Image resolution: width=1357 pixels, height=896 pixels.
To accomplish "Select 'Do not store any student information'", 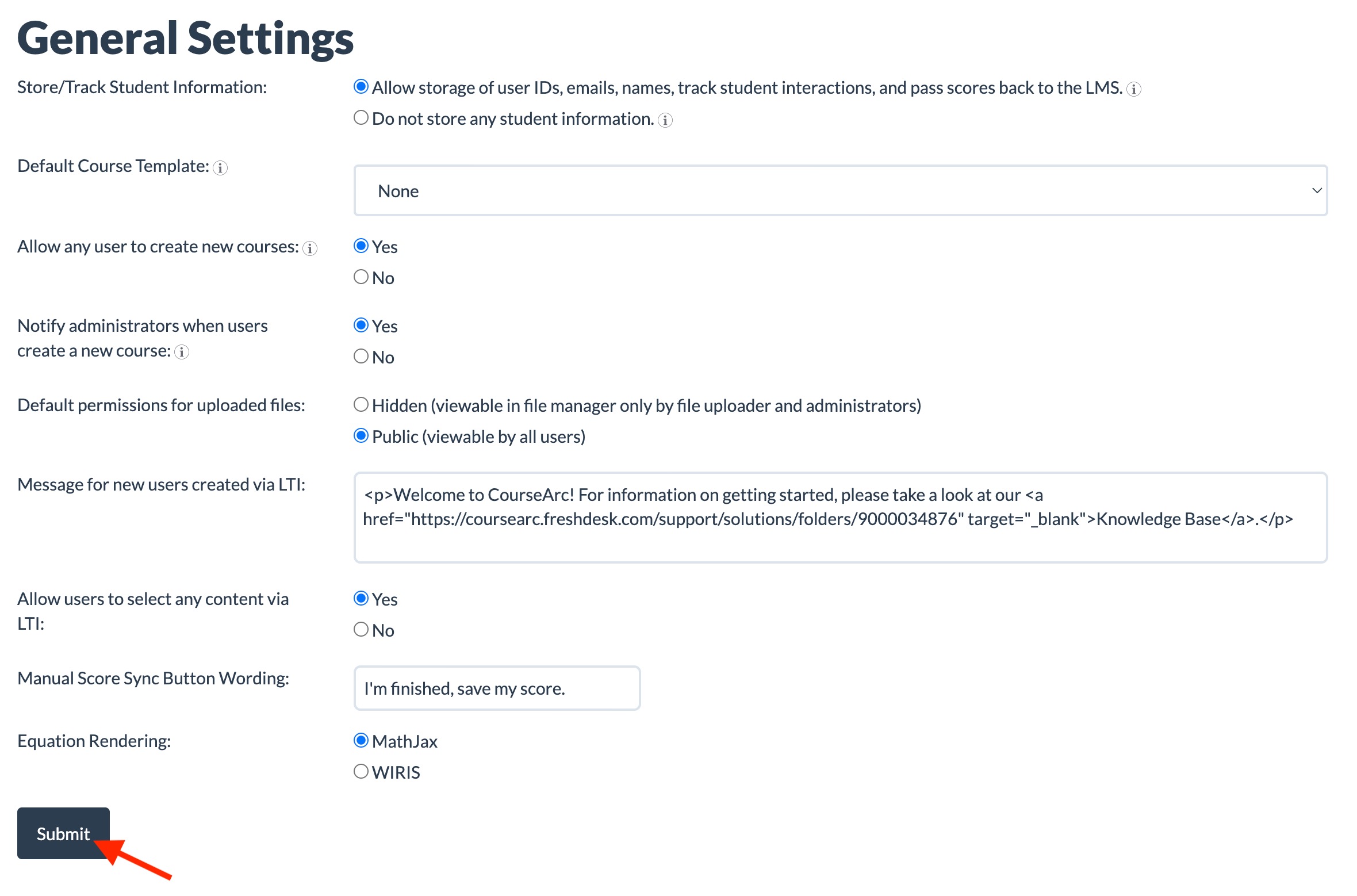I will (361, 118).
